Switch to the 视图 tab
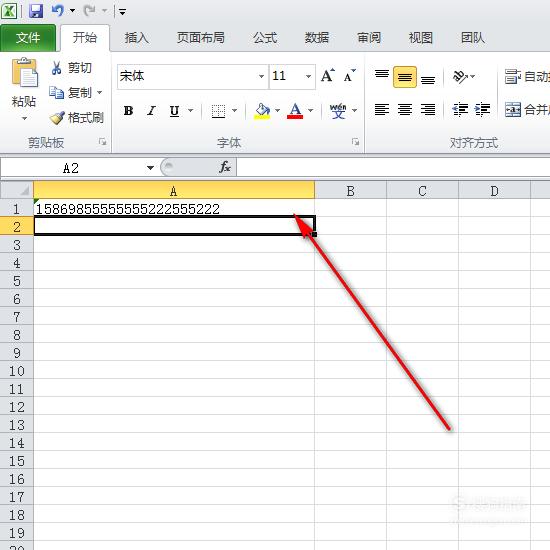This screenshot has height=550, width=550. (x=421, y=38)
